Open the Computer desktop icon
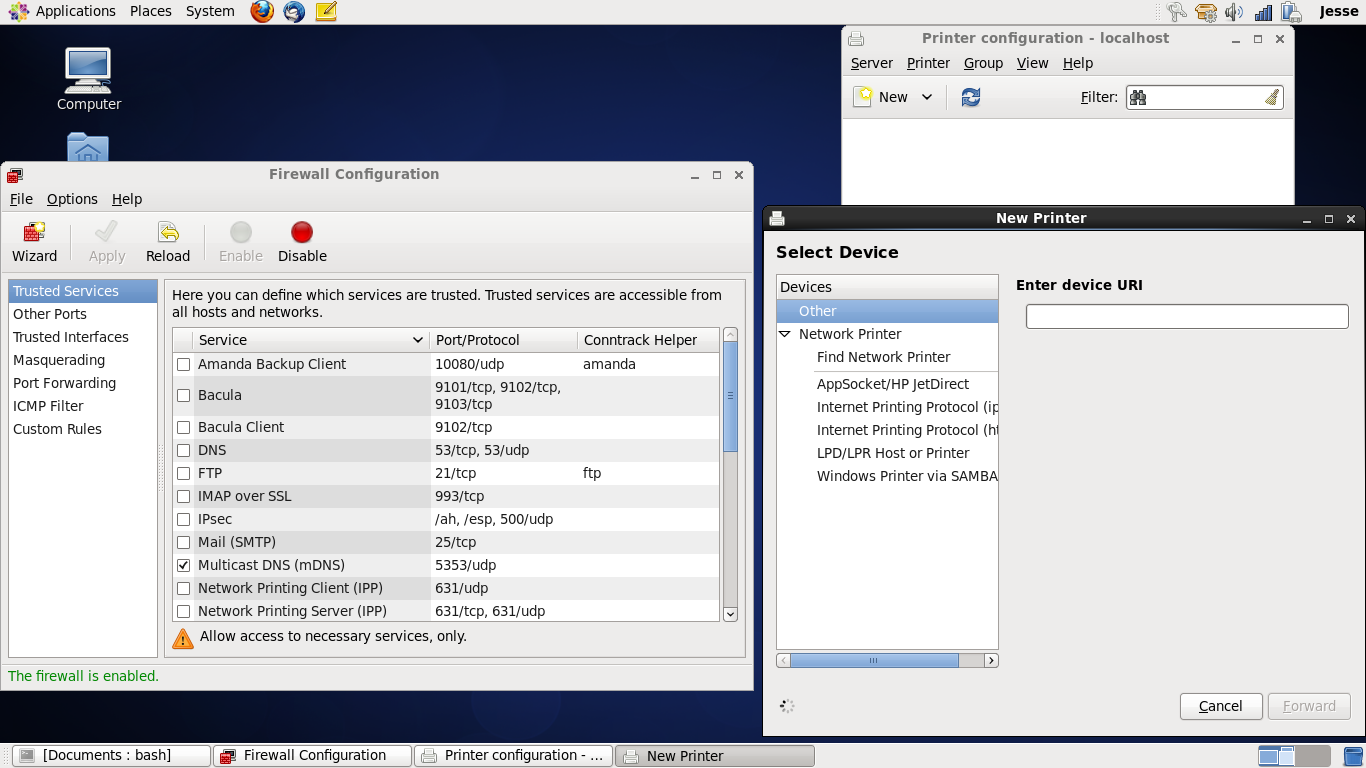 click(88, 80)
